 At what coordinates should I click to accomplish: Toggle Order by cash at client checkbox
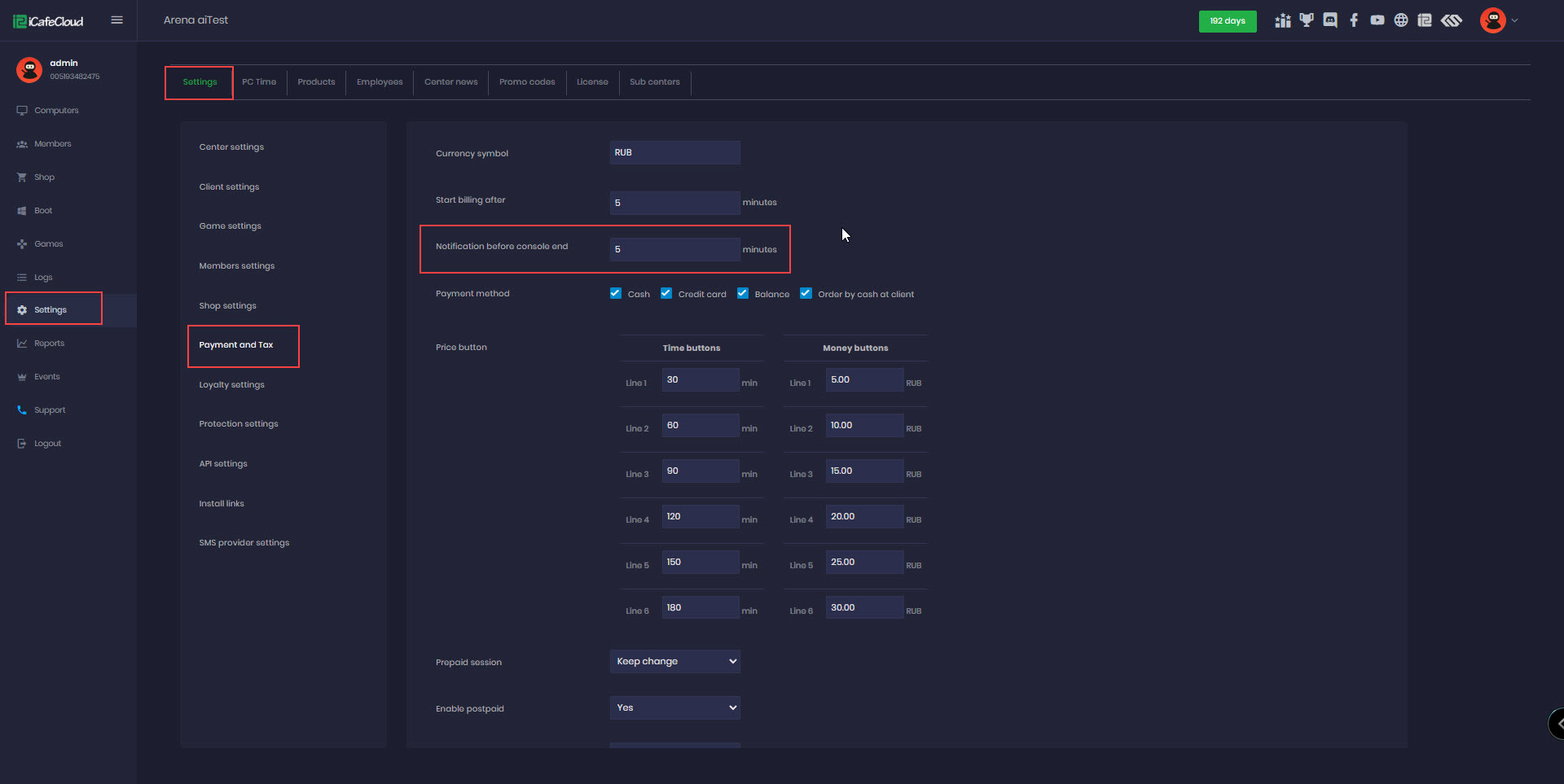coord(806,294)
